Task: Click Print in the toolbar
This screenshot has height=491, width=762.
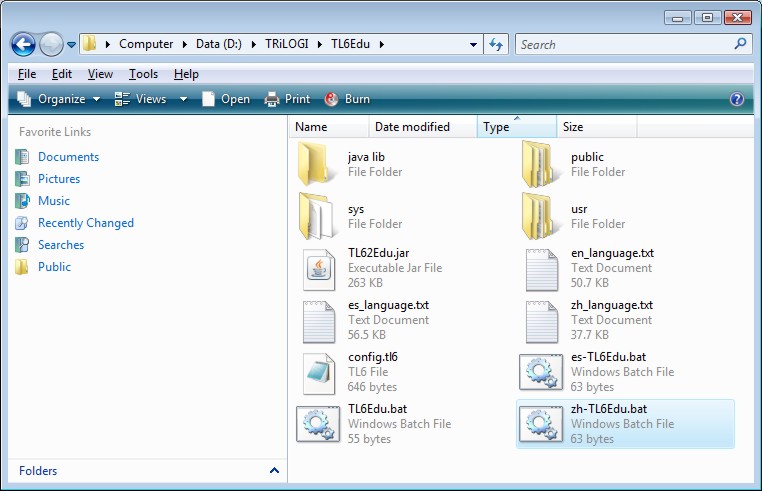Action: (287, 99)
